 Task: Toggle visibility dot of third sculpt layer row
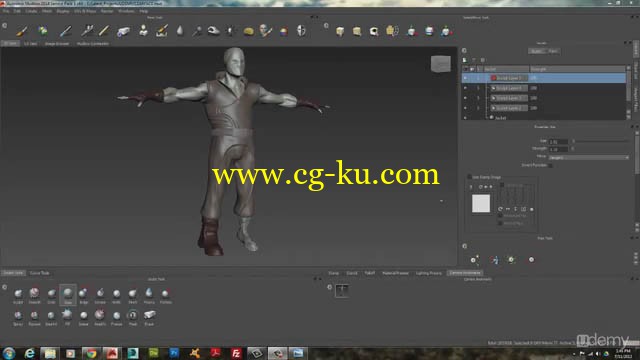pos(465,98)
